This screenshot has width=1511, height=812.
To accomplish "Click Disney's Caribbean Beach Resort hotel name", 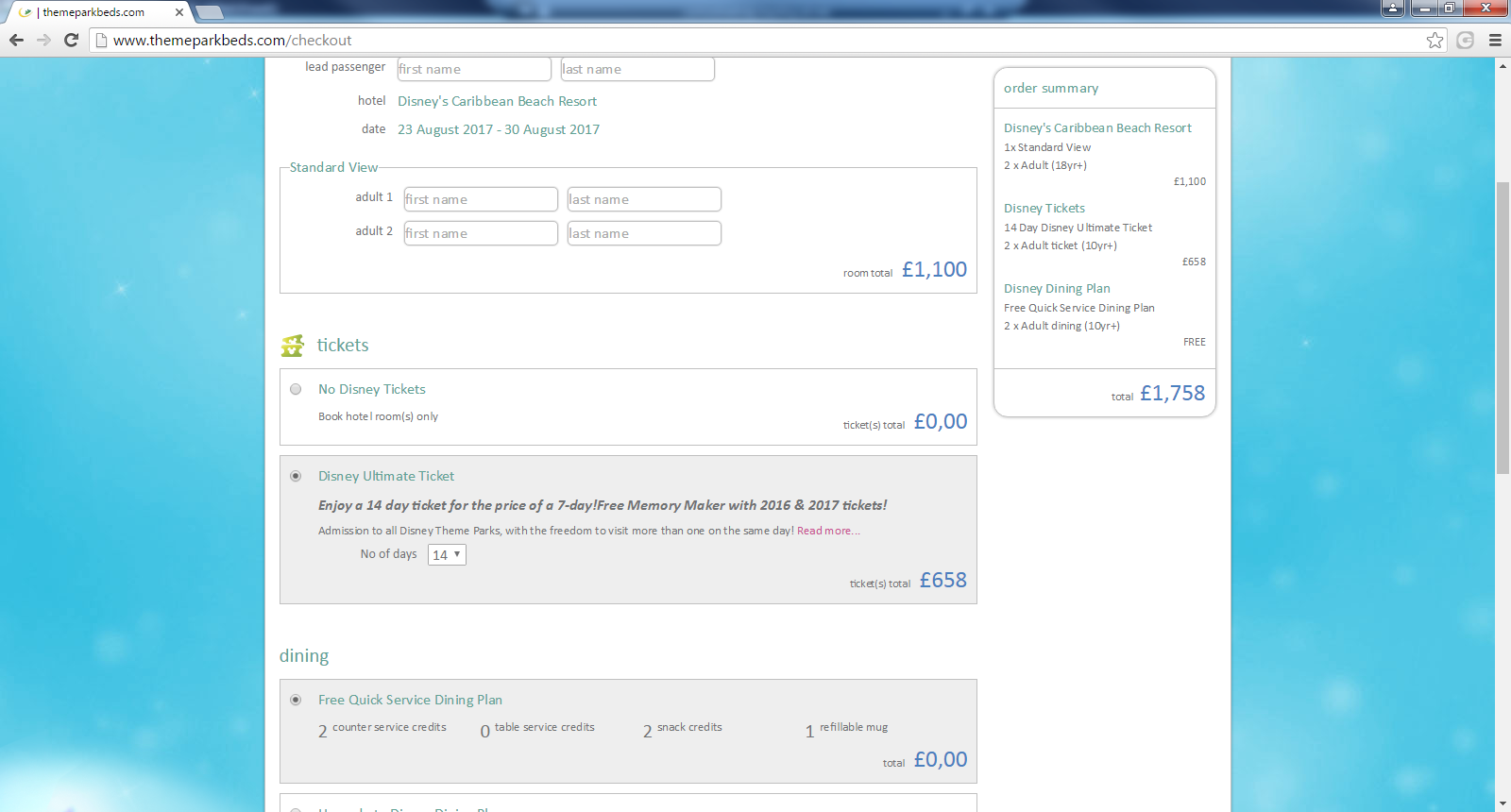I will coord(497,101).
